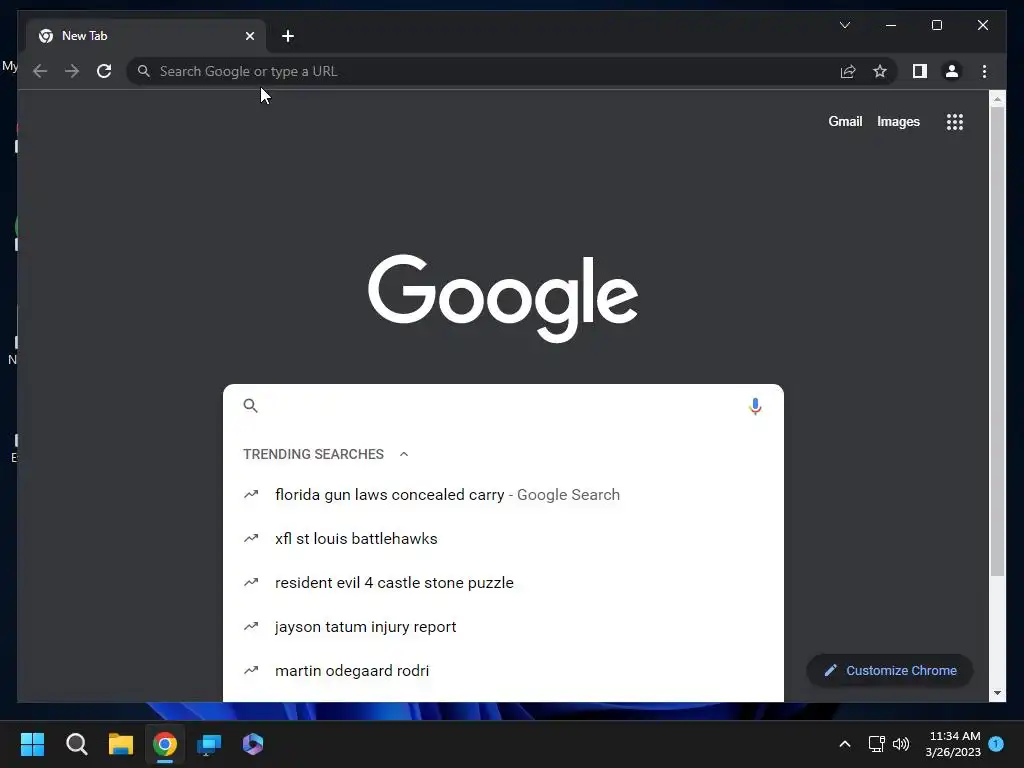Show hidden system tray icons
1024x768 pixels.
click(844, 744)
